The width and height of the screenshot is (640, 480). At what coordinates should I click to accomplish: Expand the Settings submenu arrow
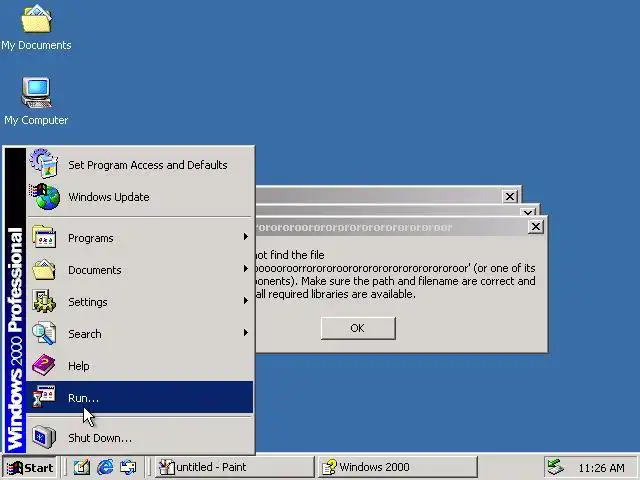click(245, 301)
